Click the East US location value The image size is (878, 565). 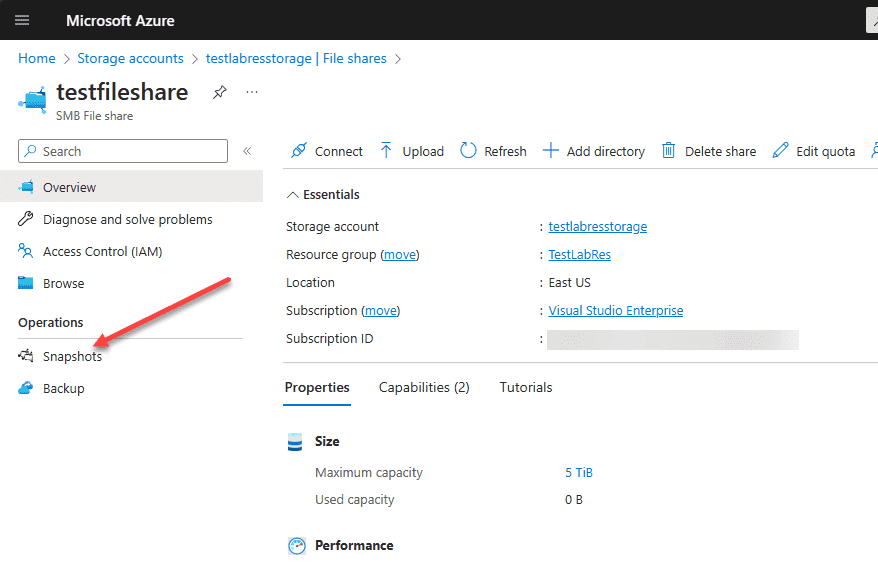pyautogui.click(x=569, y=283)
